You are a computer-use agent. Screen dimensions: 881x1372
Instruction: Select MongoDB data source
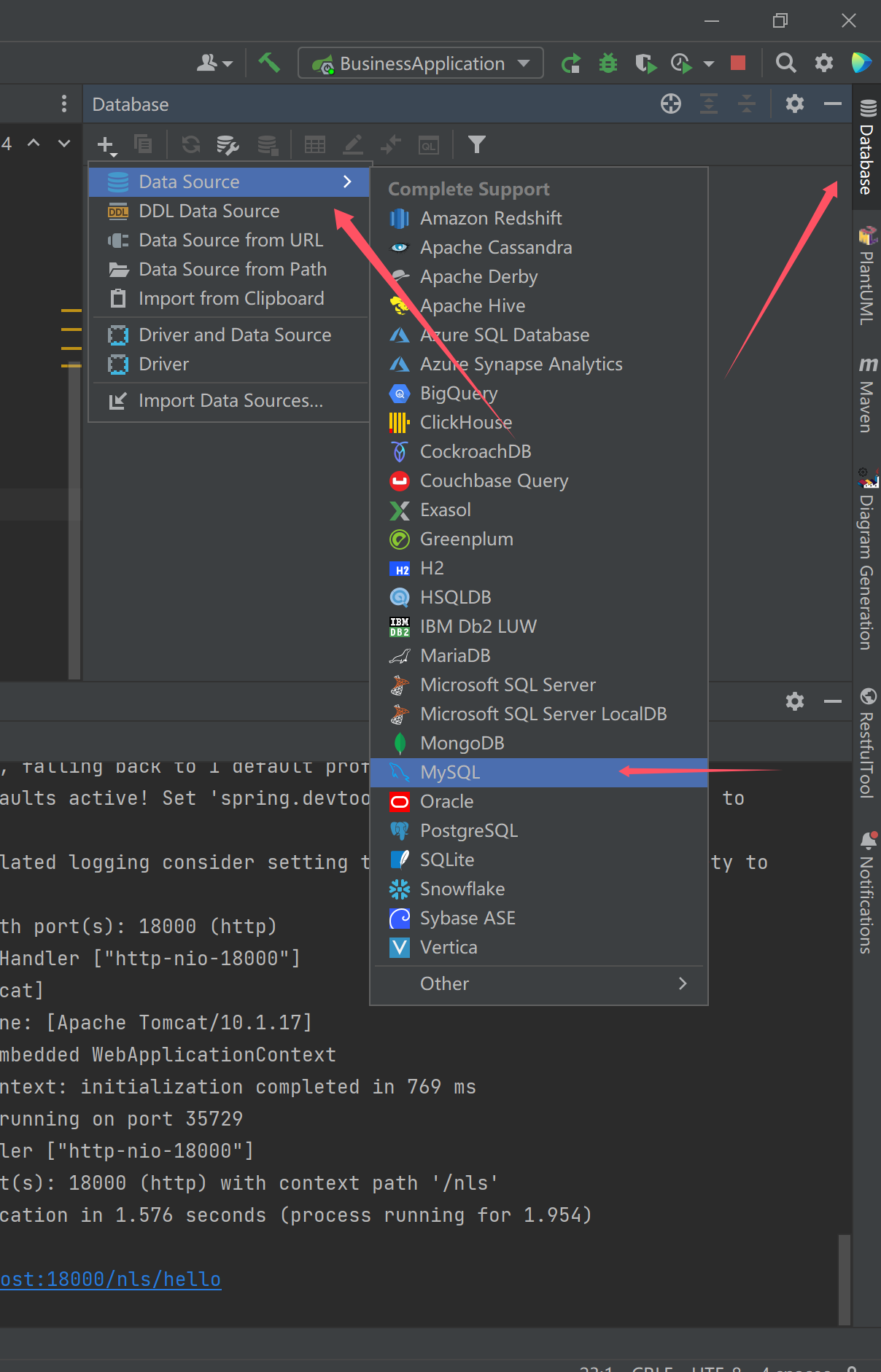[x=539, y=743]
